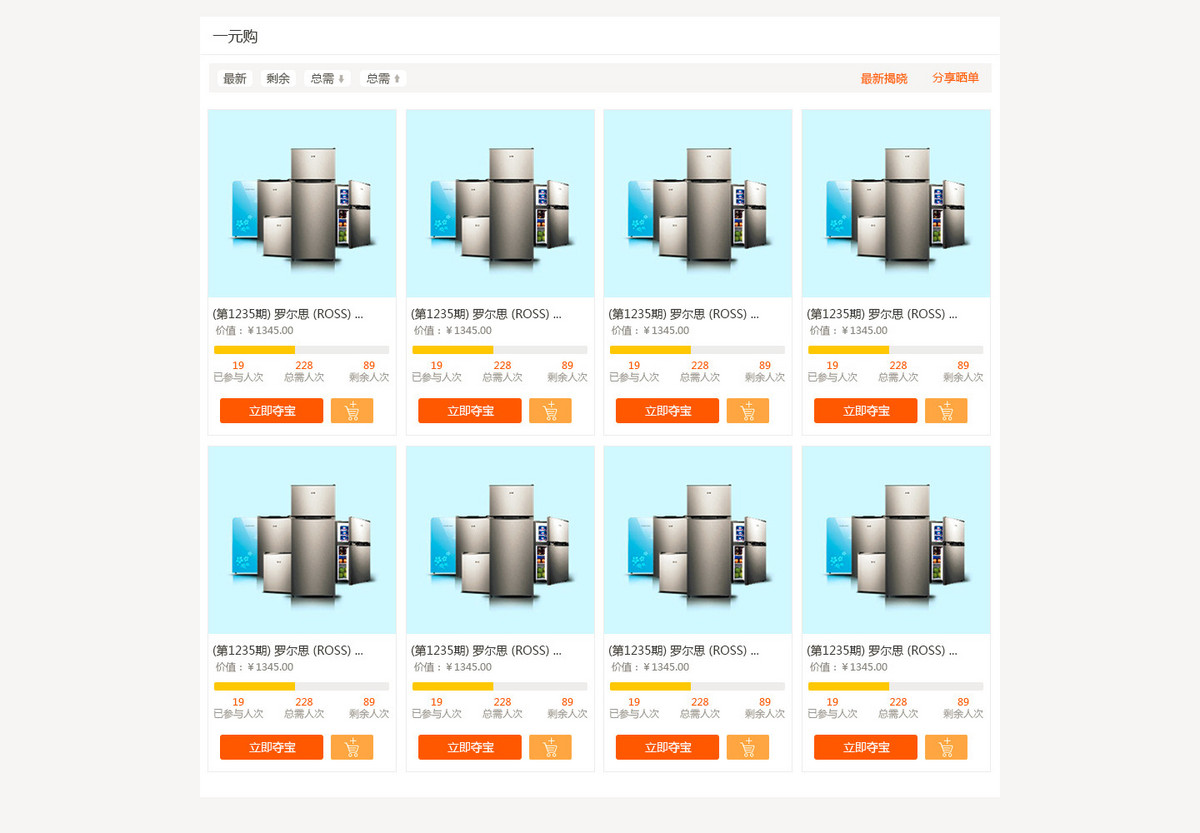Add first product in top row to cart
The height and width of the screenshot is (833, 1200).
coord(352,411)
